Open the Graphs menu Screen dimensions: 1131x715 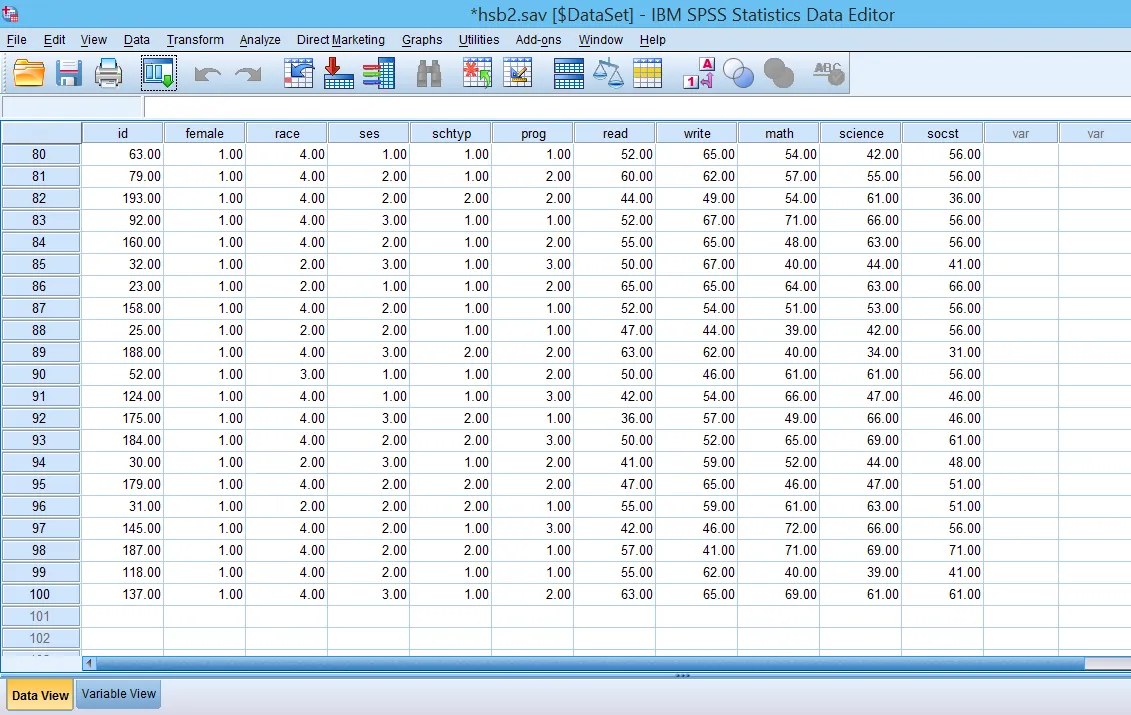coord(421,40)
